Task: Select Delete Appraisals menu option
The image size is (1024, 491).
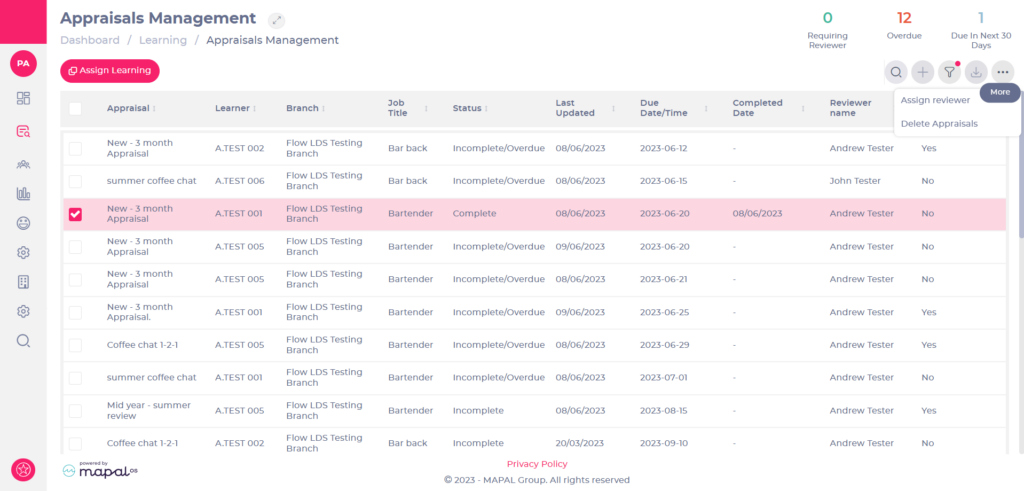Action: [x=939, y=123]
